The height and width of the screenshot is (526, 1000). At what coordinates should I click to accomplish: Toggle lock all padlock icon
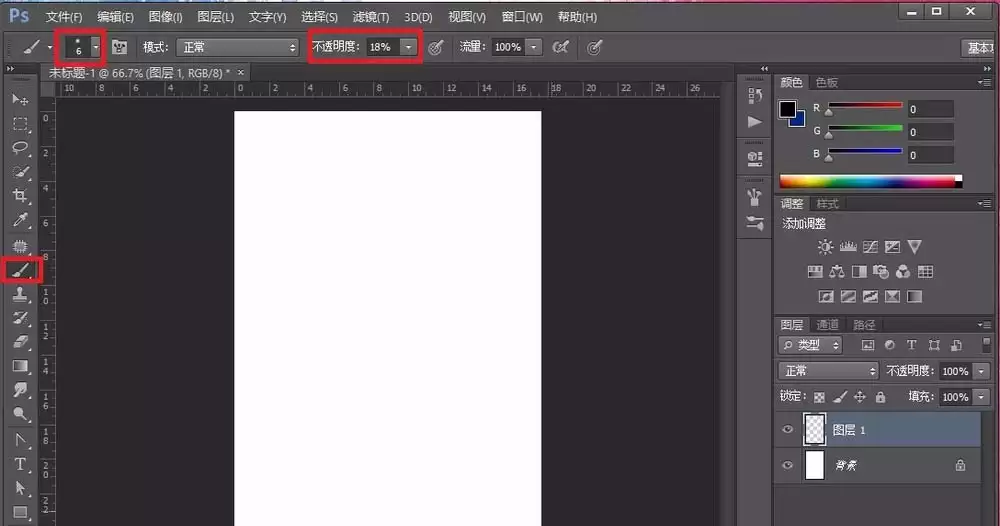click(x=880, y=397)
